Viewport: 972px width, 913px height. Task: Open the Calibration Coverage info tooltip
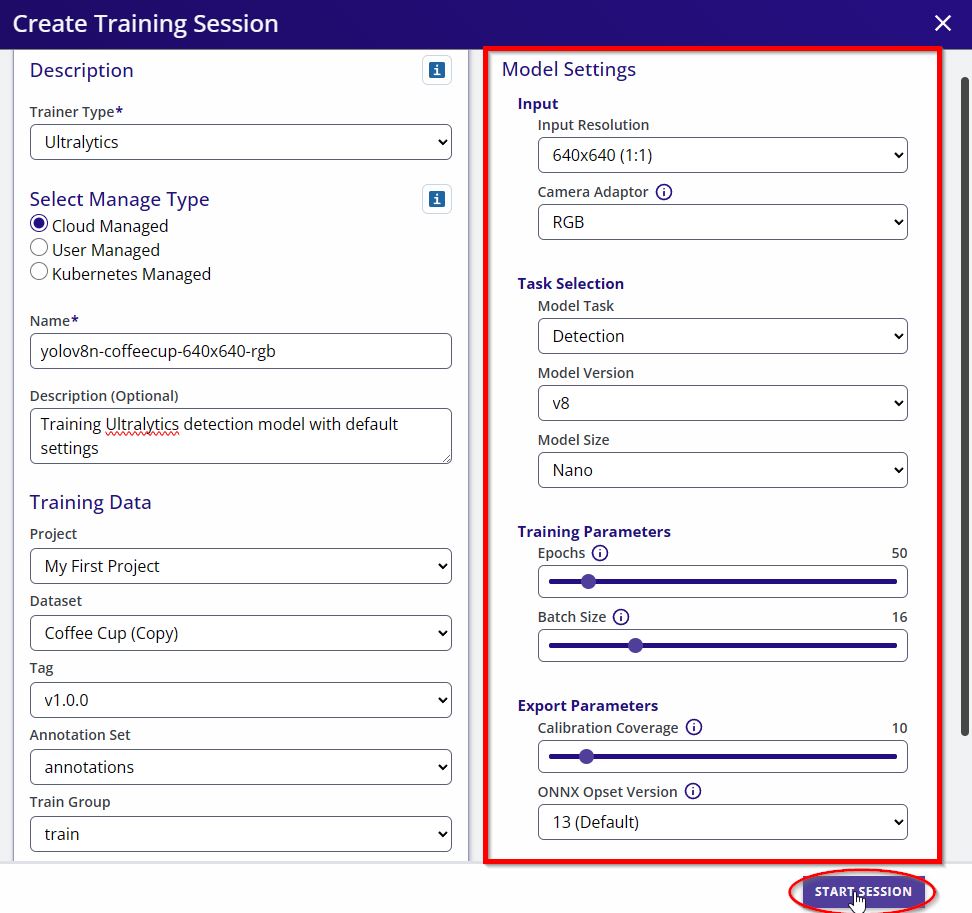(694, 728)
